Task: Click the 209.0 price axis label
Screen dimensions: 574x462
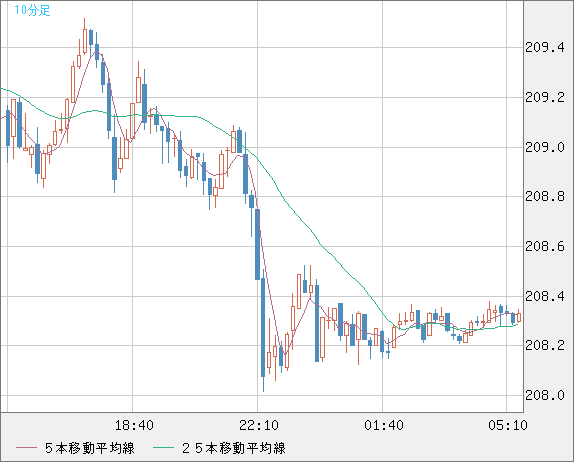Action: tap(545, 148)
